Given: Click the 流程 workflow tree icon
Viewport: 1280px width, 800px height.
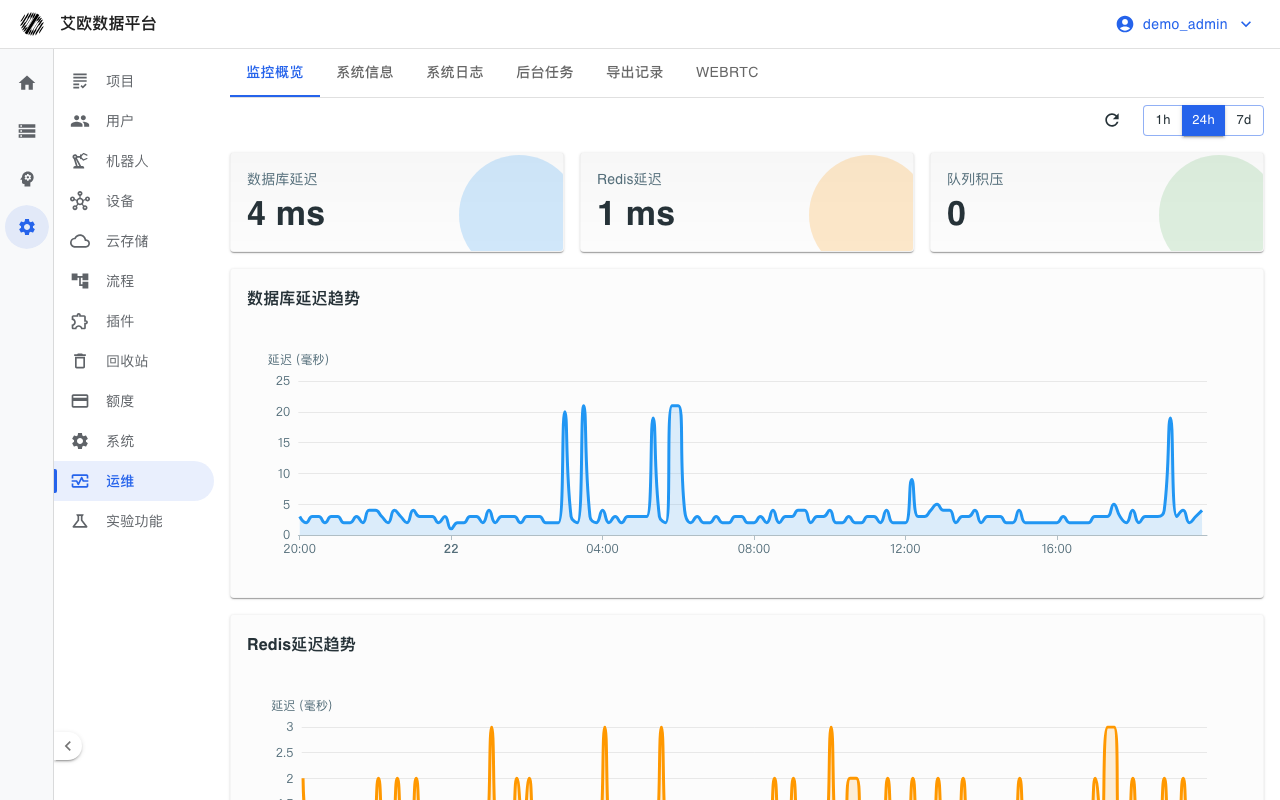Looking at the screenshot, I should click(80, 281).
